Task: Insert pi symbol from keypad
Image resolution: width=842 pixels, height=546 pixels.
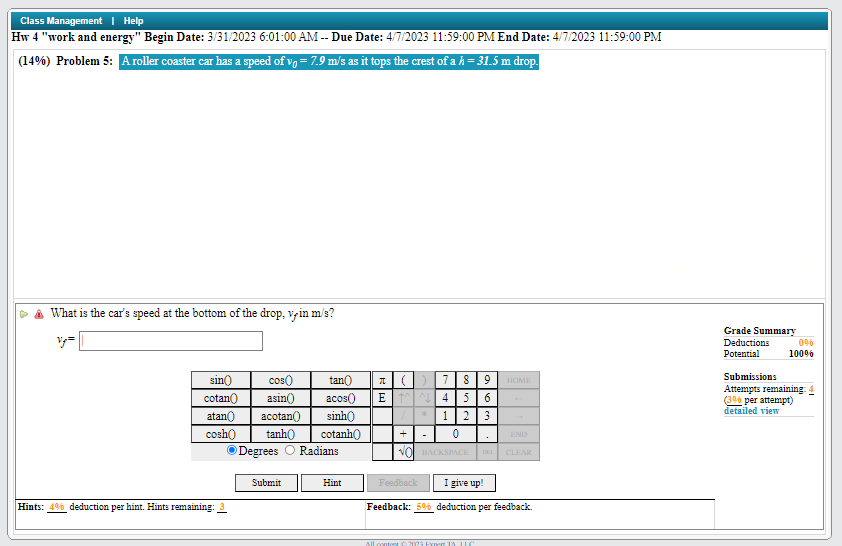Action: pos(382,380)
